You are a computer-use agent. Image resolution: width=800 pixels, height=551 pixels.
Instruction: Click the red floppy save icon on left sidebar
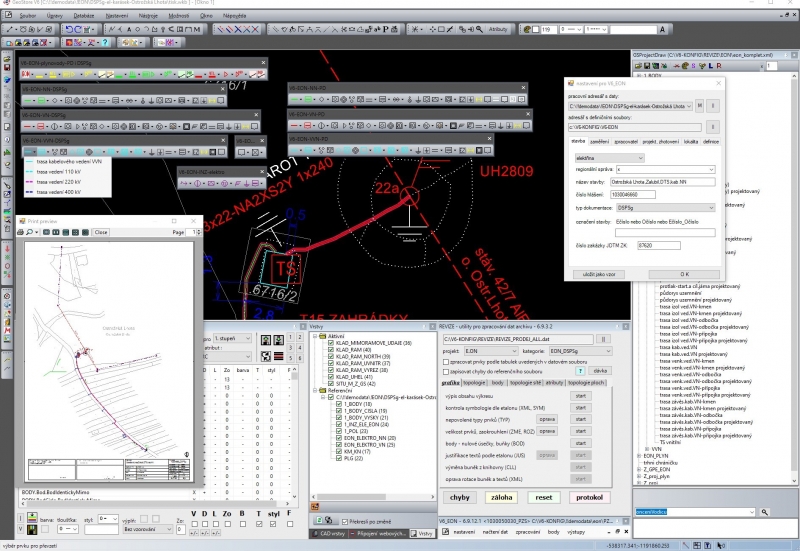(x=7, y=68)
